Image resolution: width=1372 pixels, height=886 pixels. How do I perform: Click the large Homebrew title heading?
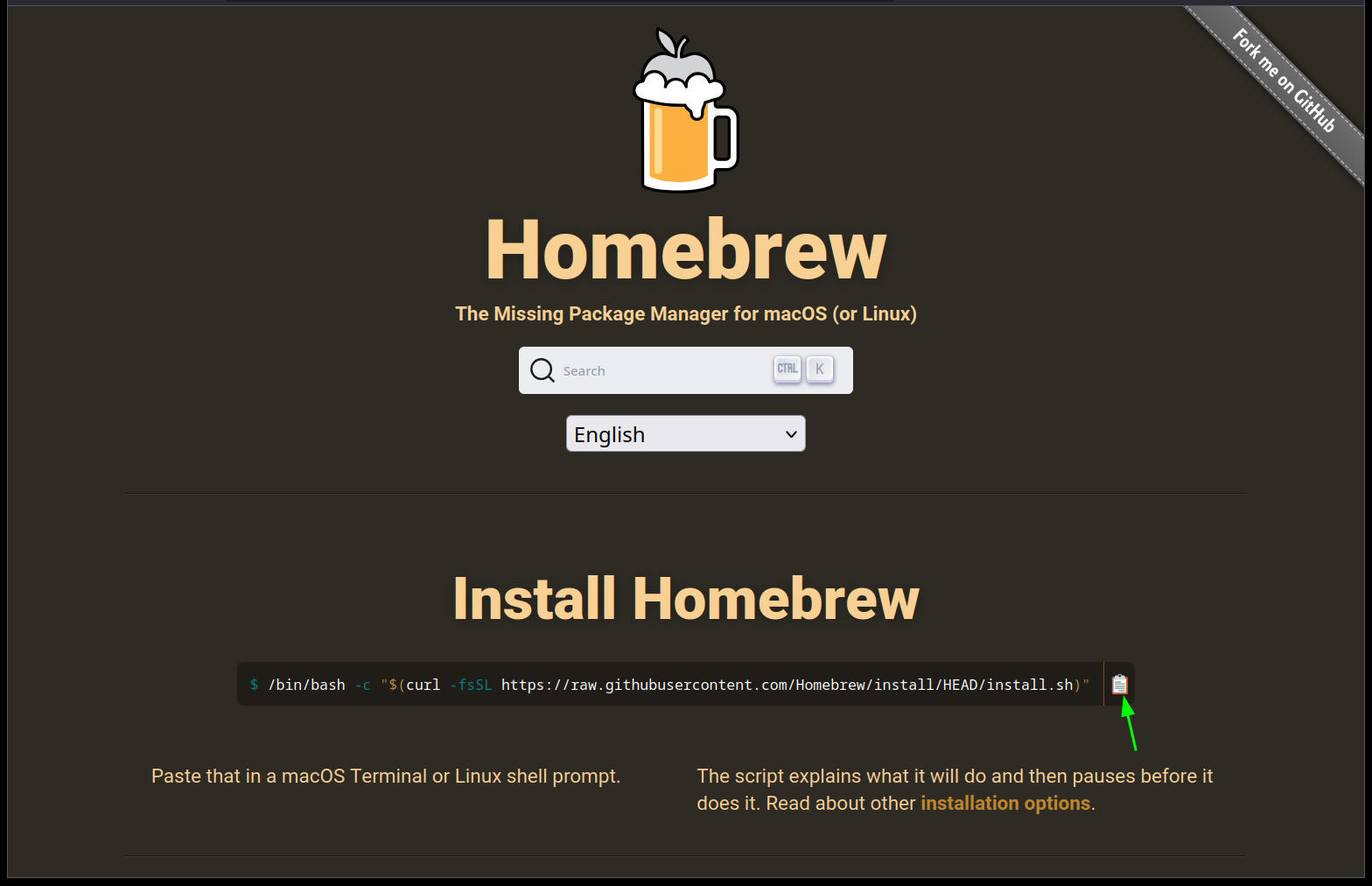pos(686,250)
